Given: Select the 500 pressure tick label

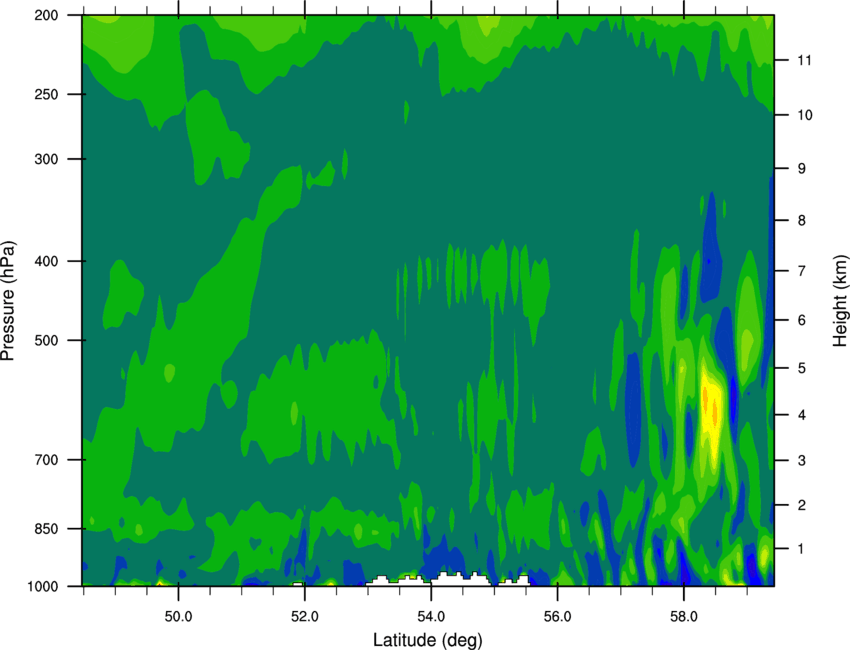Looking at the screenshot, I should point(47,340).
